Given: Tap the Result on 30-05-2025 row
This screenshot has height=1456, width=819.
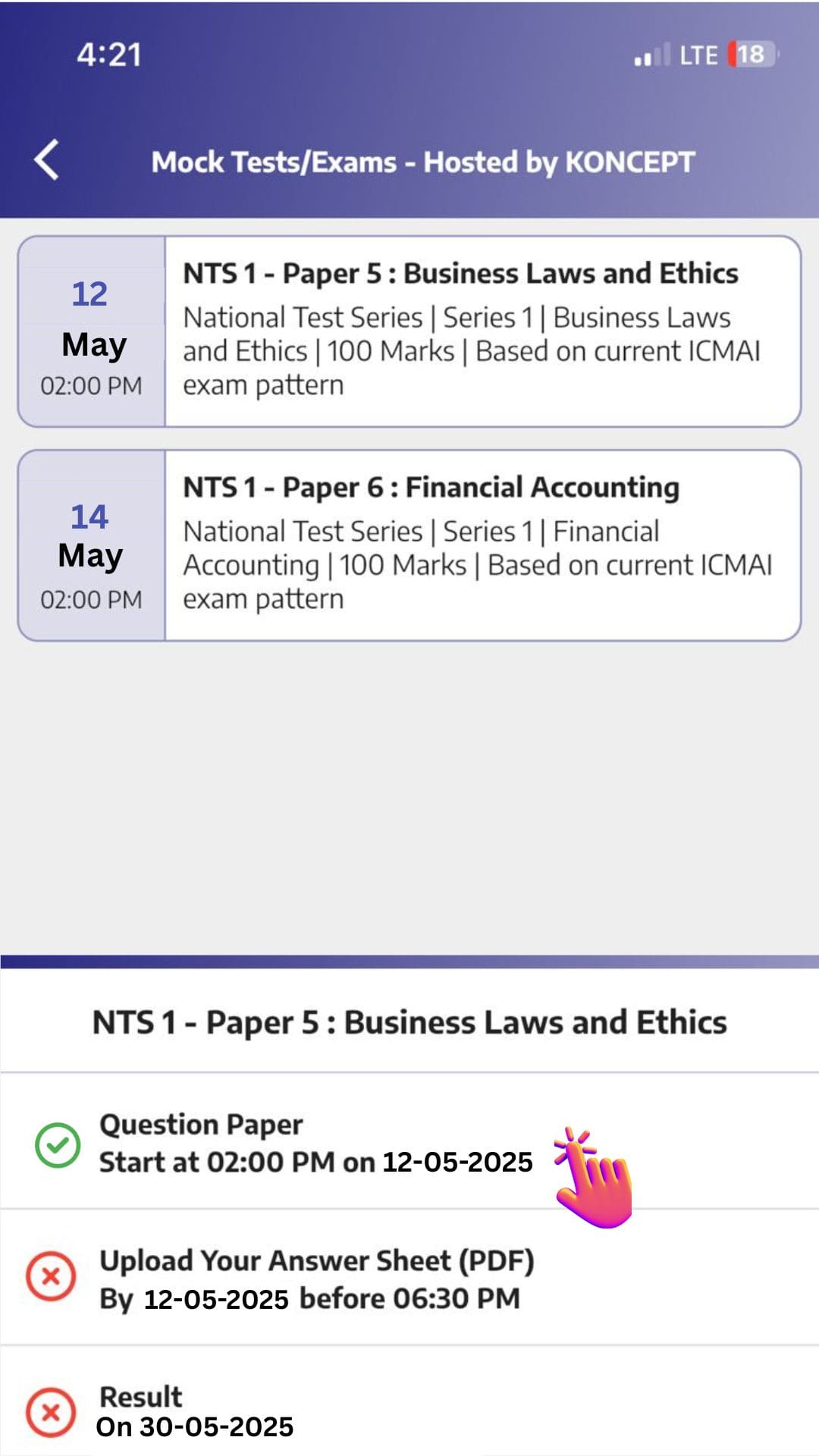Looking at the screenshot, I should 195,1412.
